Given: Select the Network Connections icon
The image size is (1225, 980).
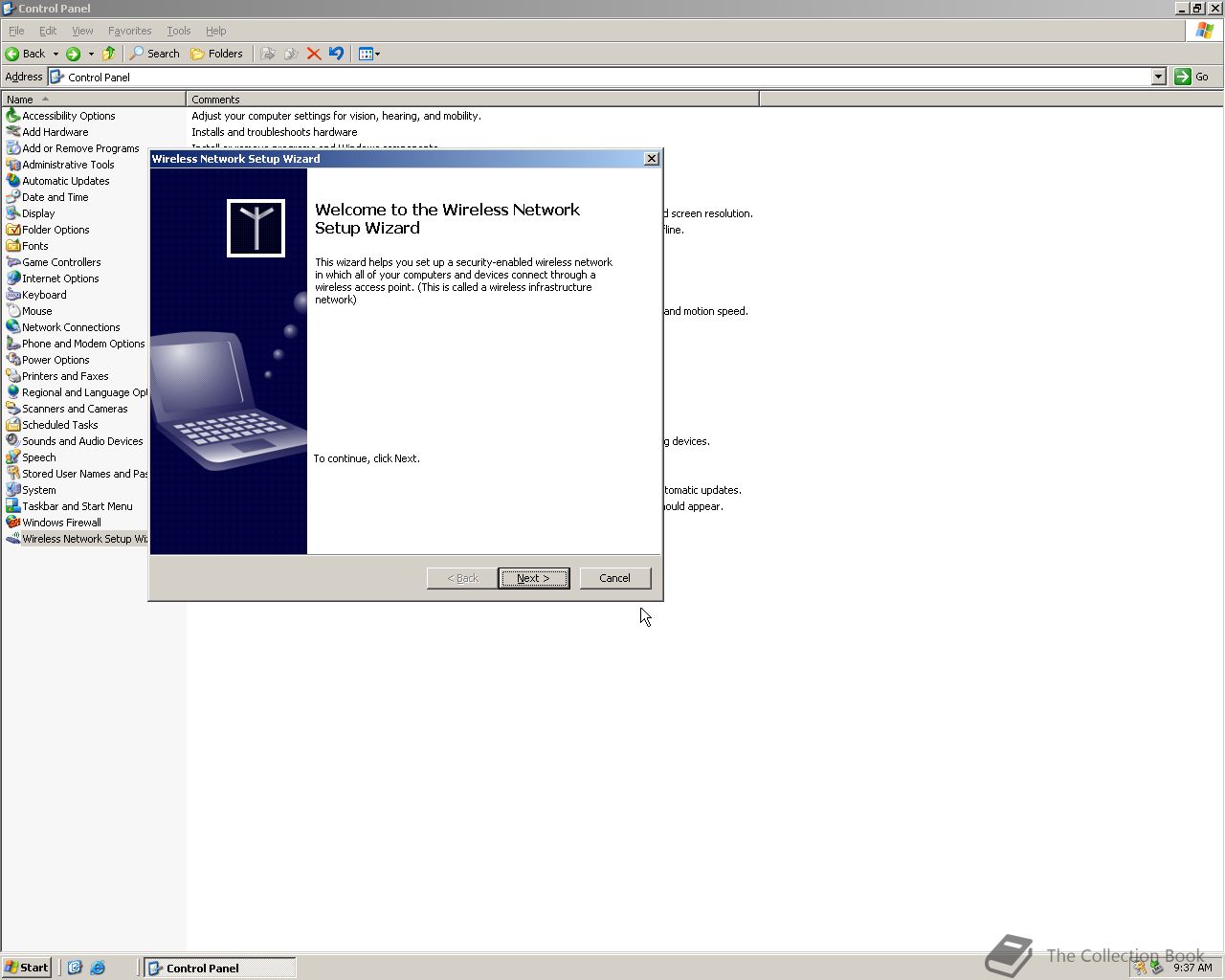Looking at the screenshot, I should [x=13, y=327].
